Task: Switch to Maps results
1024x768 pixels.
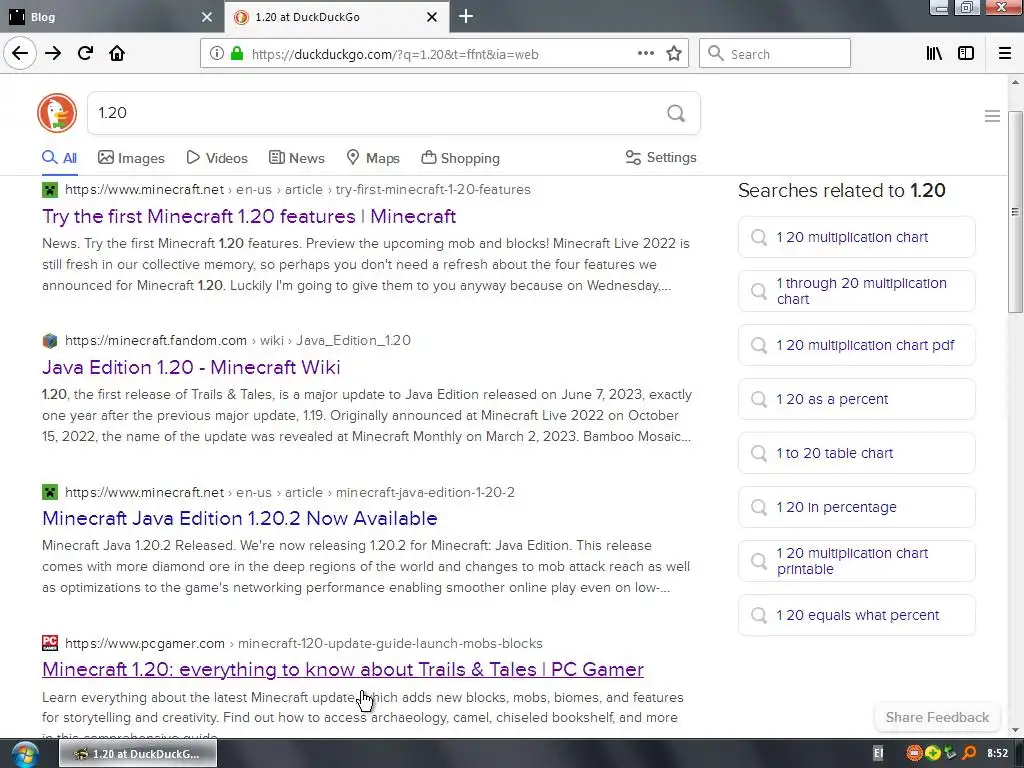Action: click(373, 158)
